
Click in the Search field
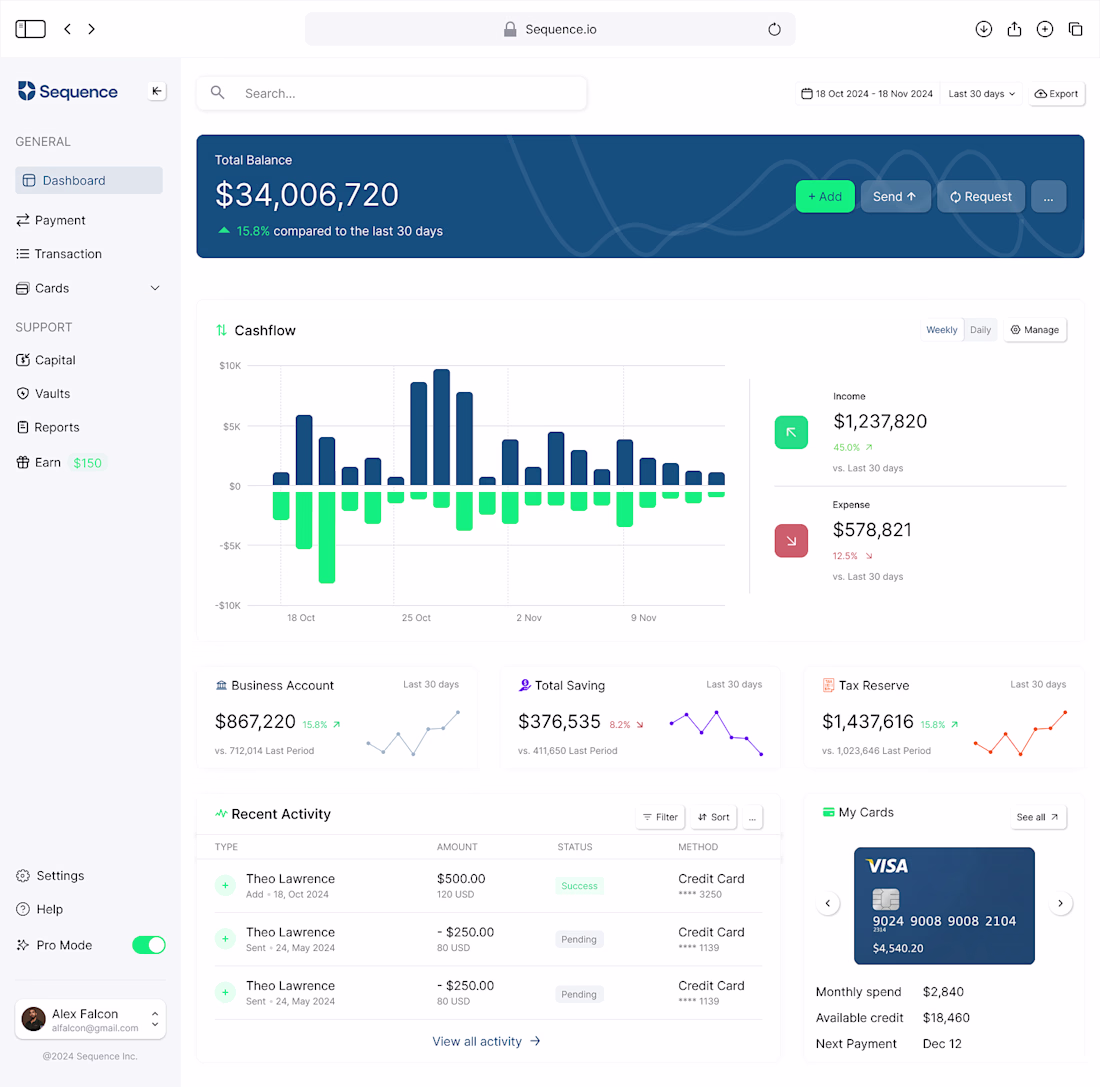tap(391, 93)
